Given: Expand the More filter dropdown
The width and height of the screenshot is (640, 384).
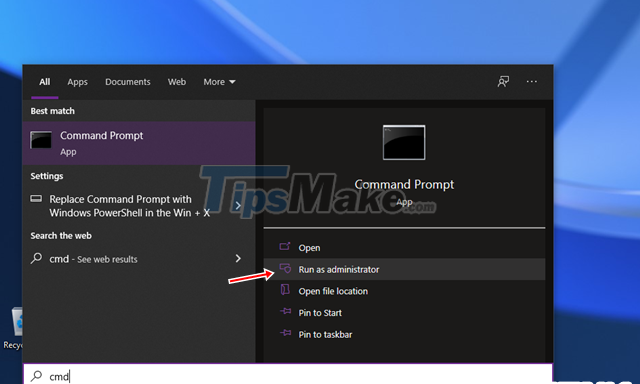Looking at the screenshot, I should 219,82.
